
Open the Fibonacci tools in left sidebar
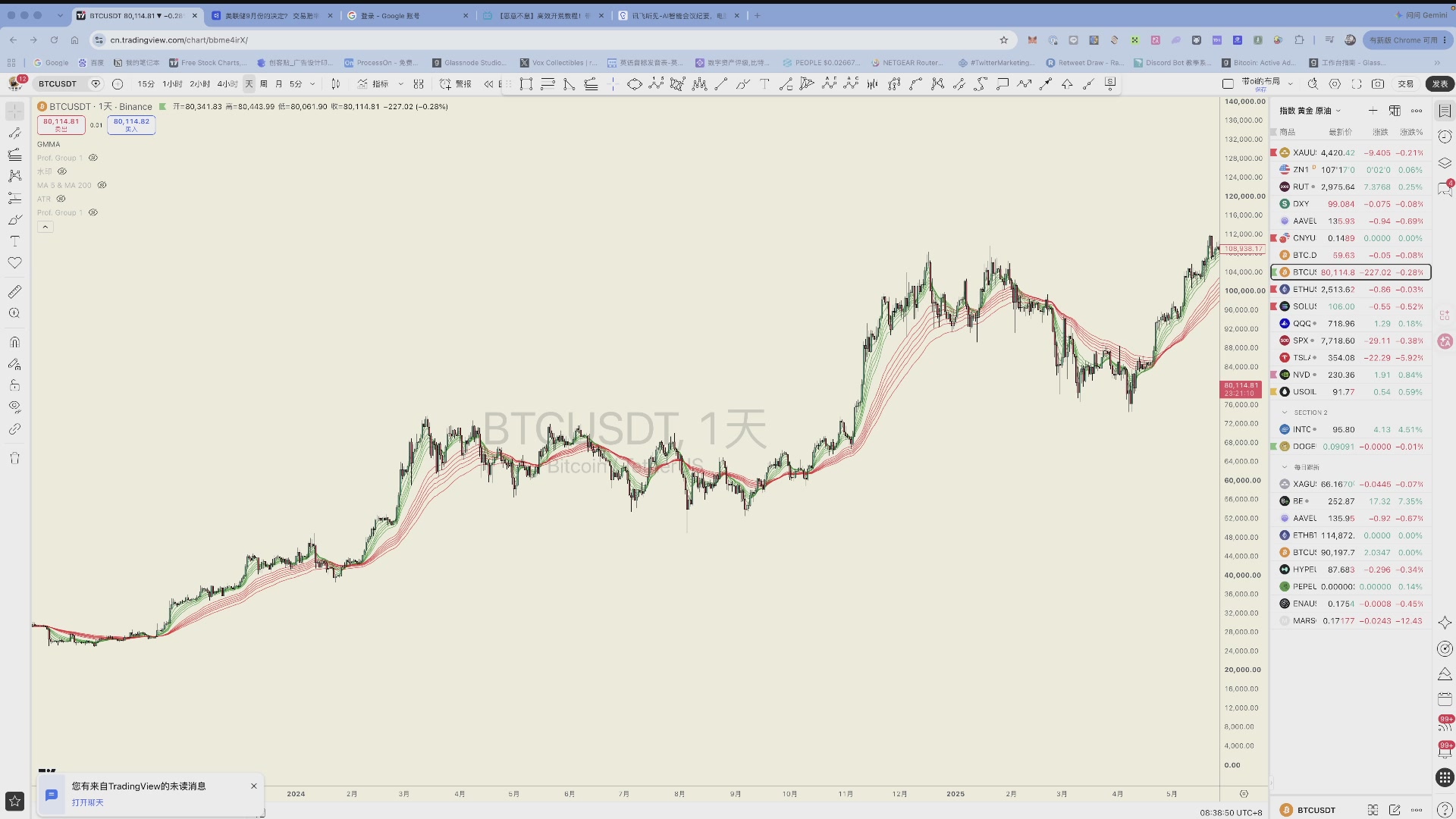pyautogui.click(x=14, y=155)
